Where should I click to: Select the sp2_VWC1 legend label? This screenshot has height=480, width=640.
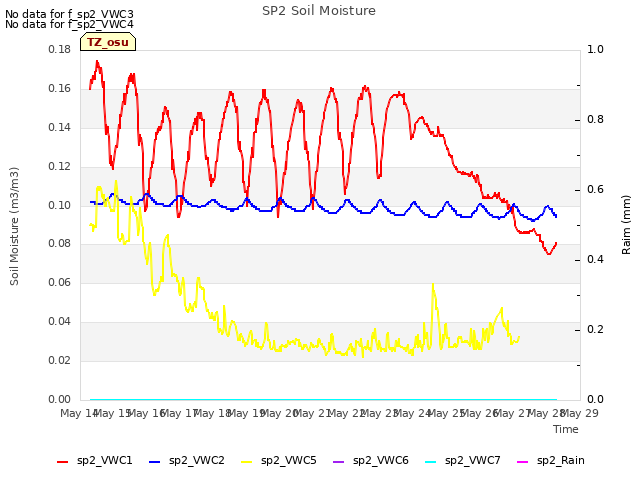click(104, 461)
